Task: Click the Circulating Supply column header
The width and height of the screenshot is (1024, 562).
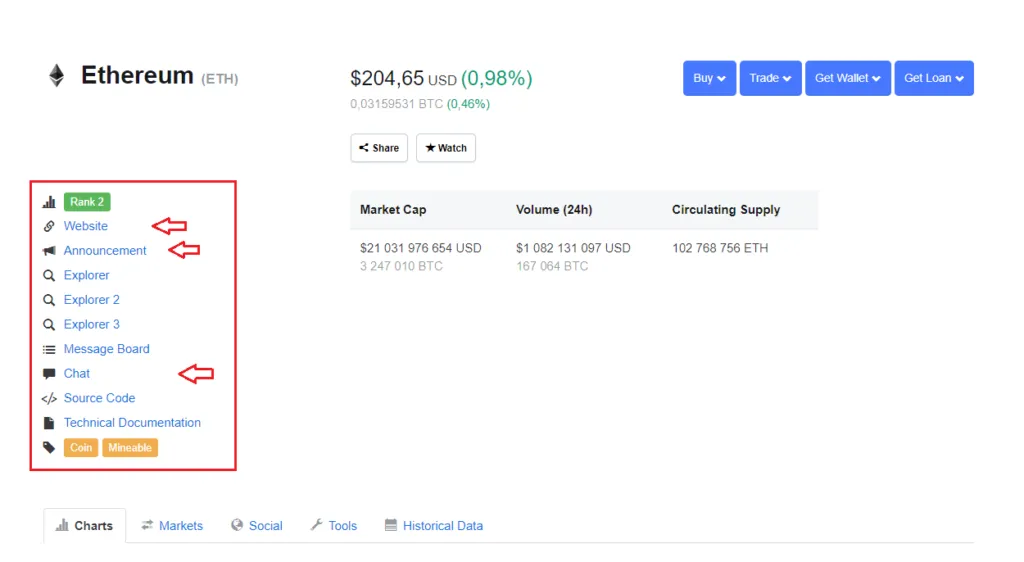Action: tap(726, 210)
